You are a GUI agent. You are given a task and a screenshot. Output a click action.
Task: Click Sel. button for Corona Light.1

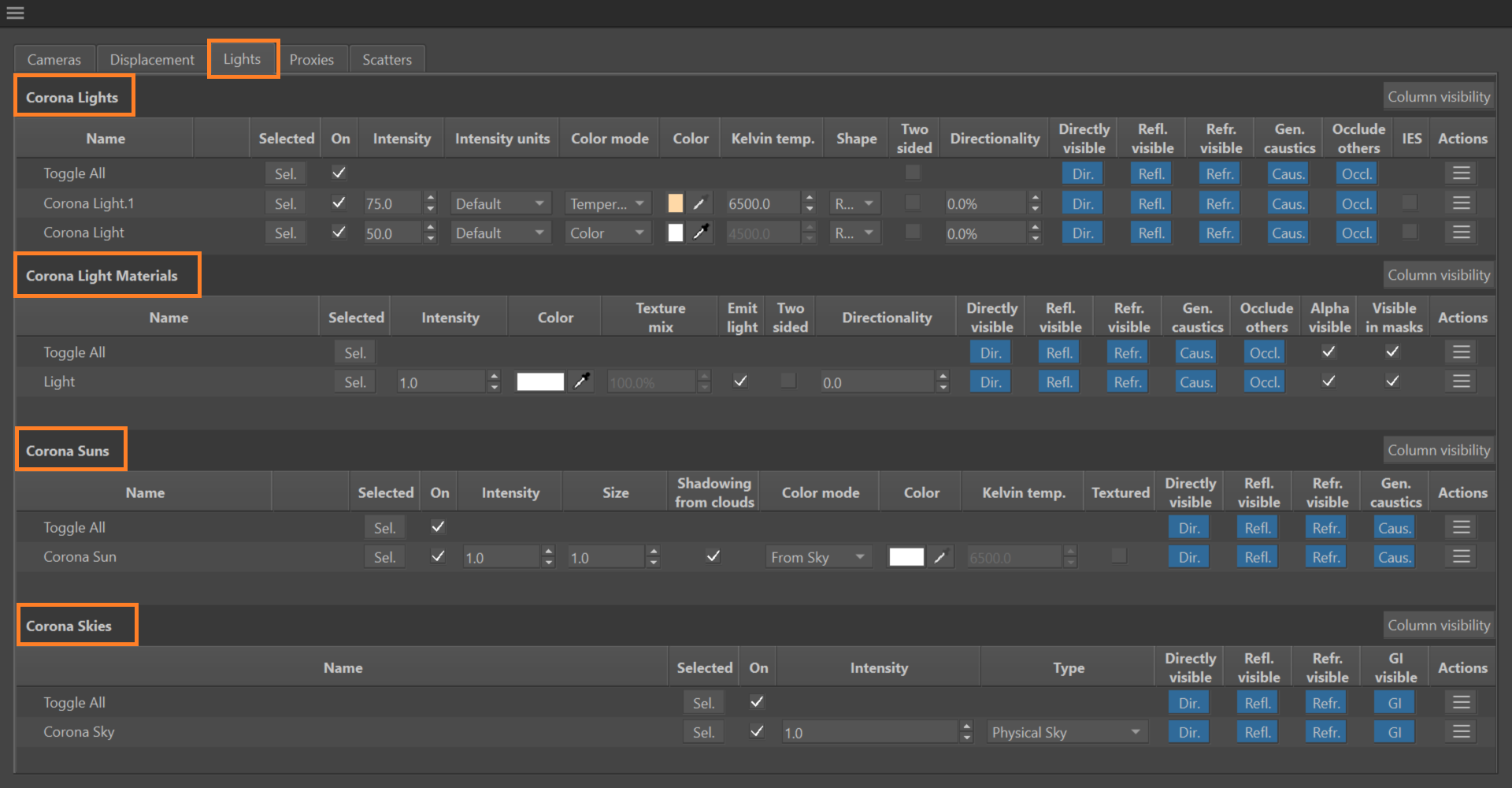285,203
